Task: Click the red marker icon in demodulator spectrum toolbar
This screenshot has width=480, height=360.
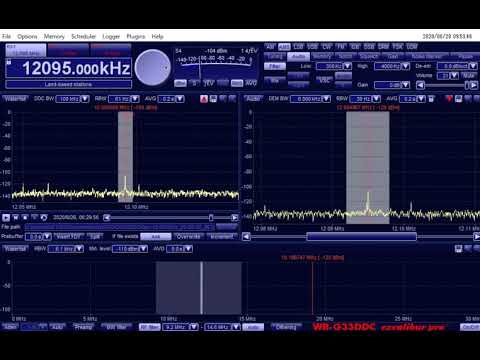Action: click(449, 99)
